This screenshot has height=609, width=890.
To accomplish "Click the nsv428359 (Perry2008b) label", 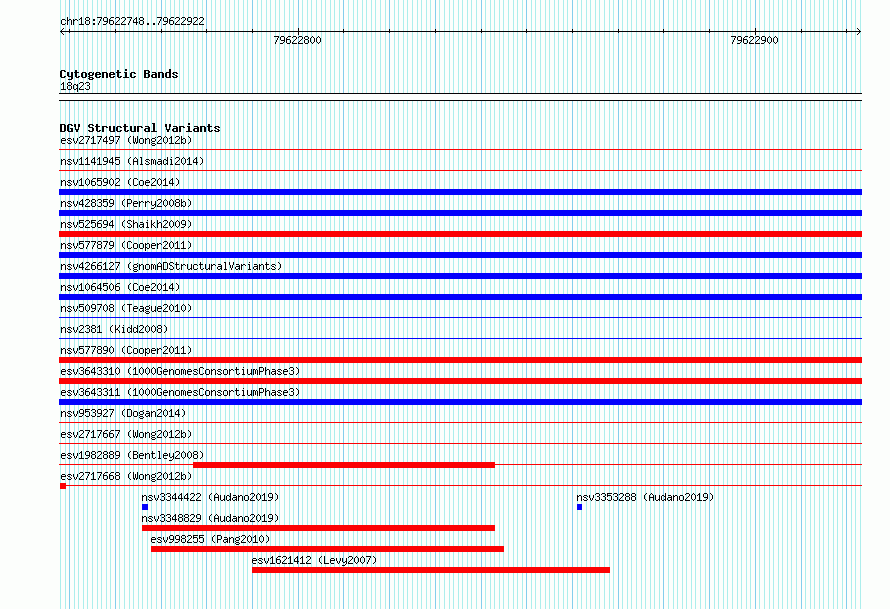I will tap(126, 203).
